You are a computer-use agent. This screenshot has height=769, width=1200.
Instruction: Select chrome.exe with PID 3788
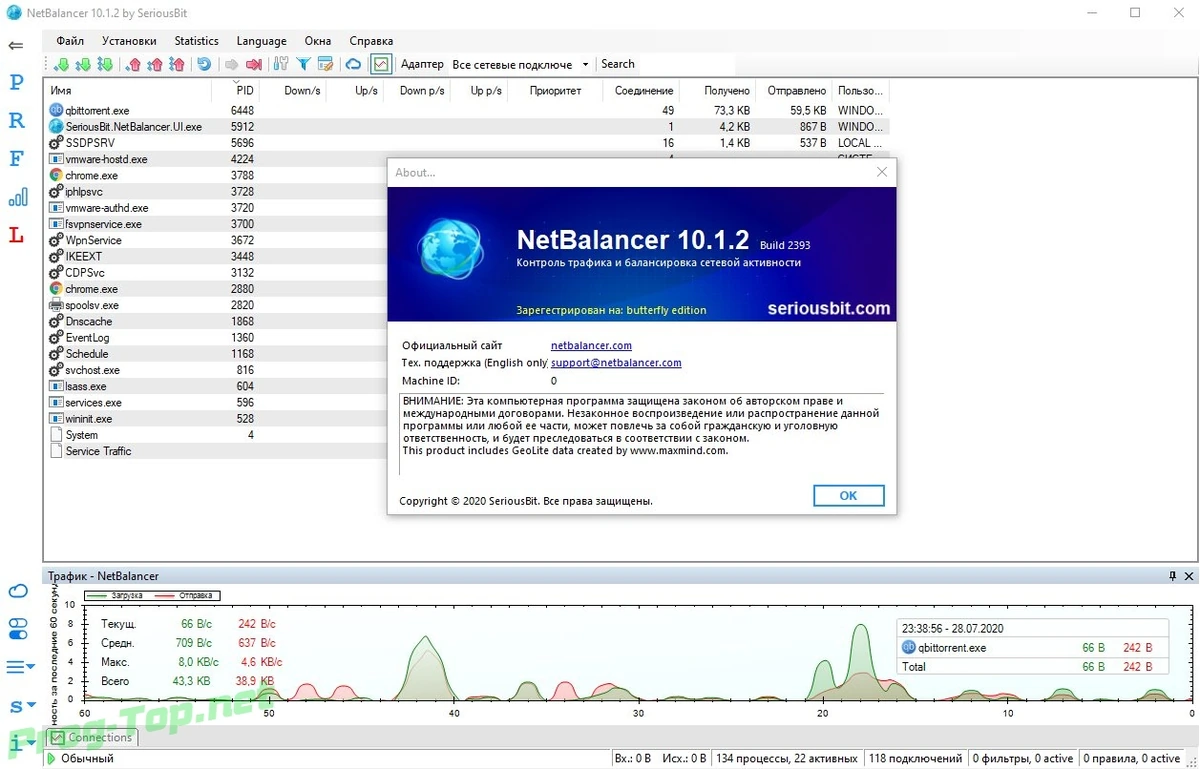216,175
